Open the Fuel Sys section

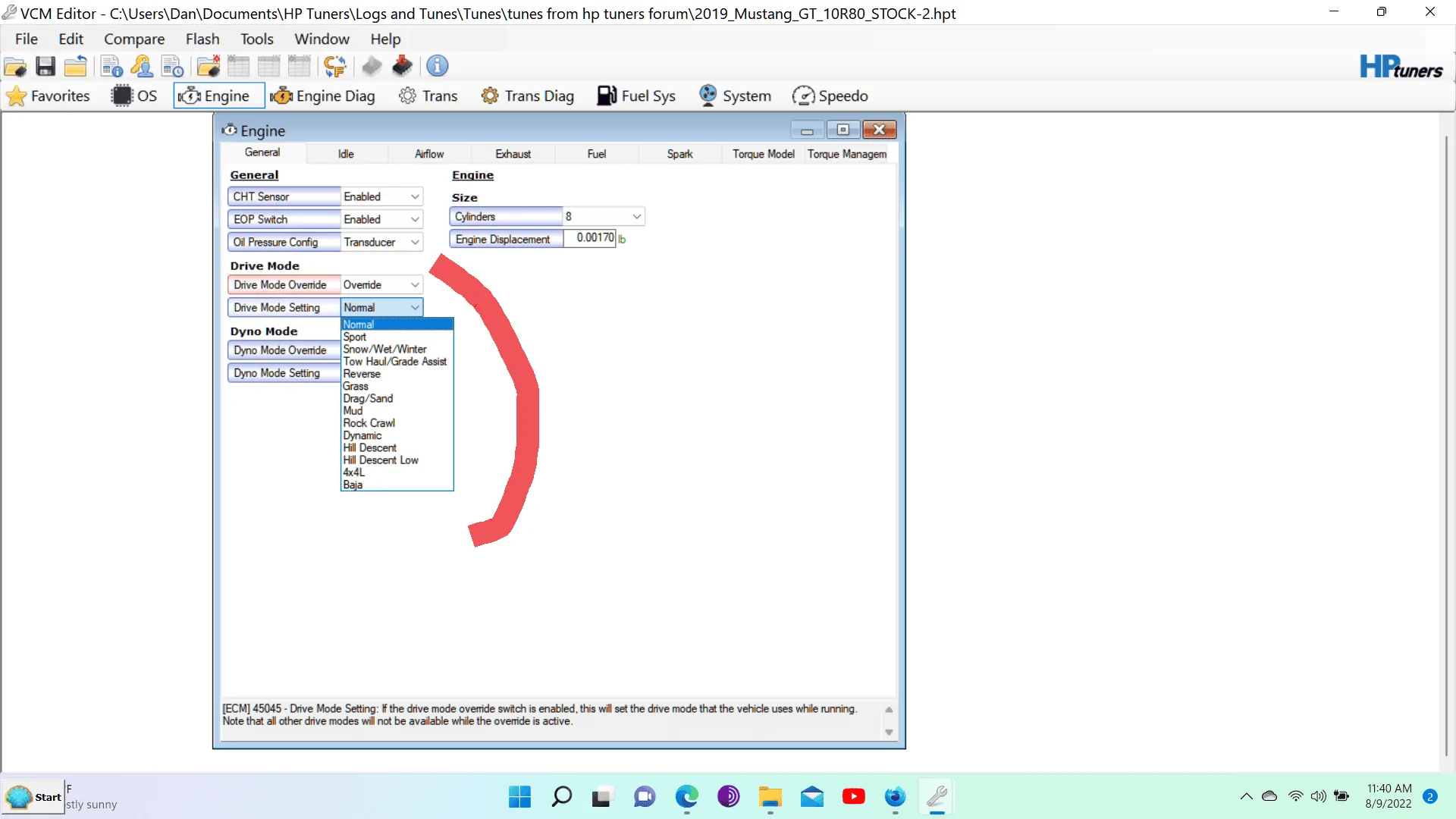636,96
